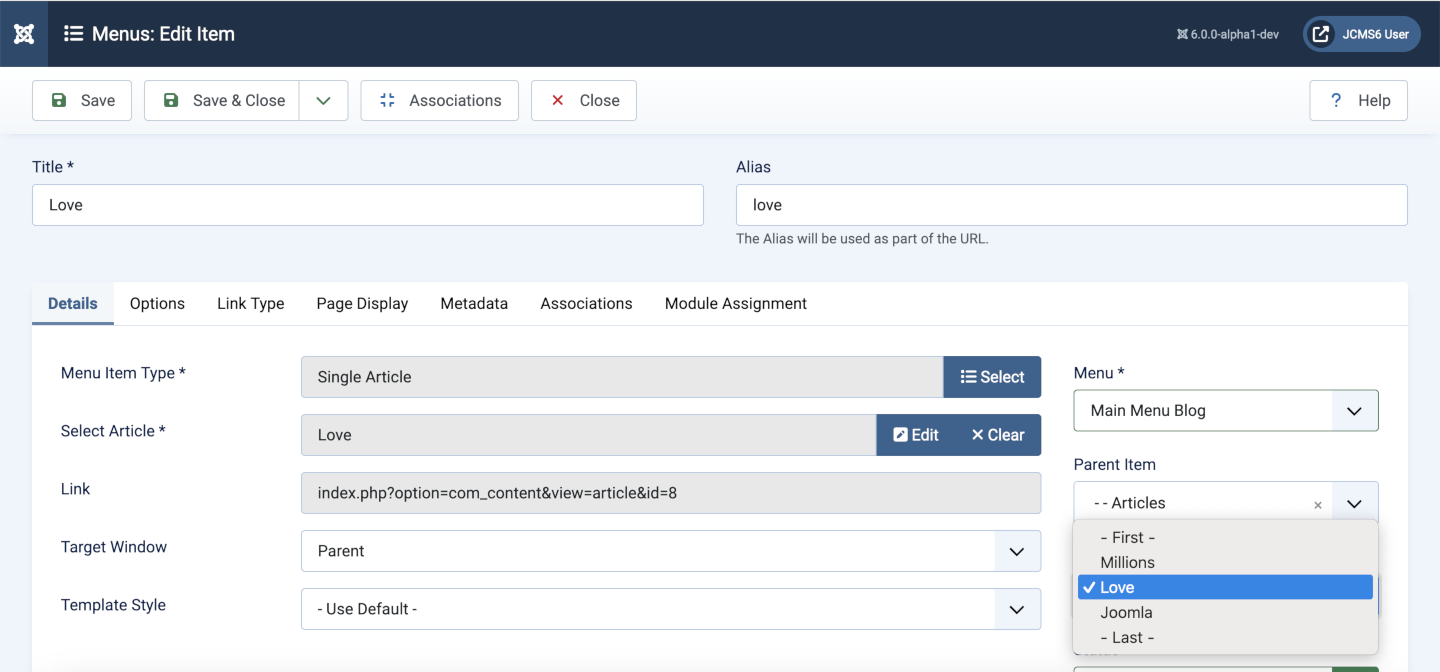The height and width of the screenshot is (672, 1440).
Task: Click the 6.0.0-alpha1-dev version label
Action: pos(1227,34)
